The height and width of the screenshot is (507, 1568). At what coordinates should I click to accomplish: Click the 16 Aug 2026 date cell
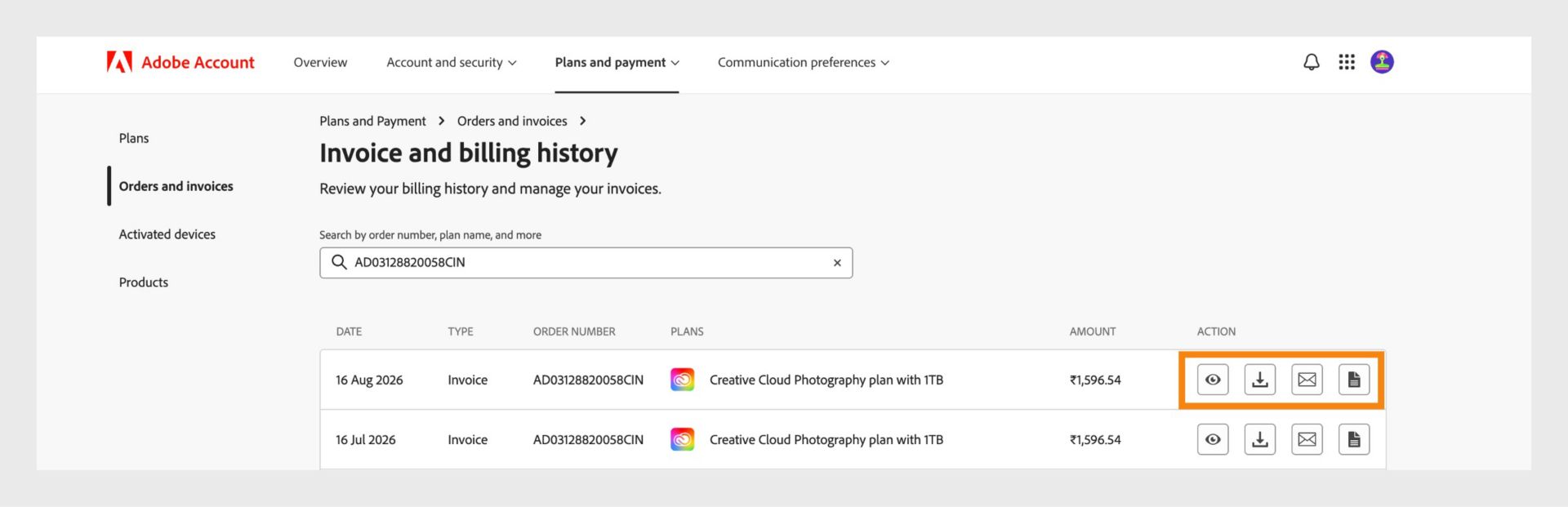click(369, 380)
